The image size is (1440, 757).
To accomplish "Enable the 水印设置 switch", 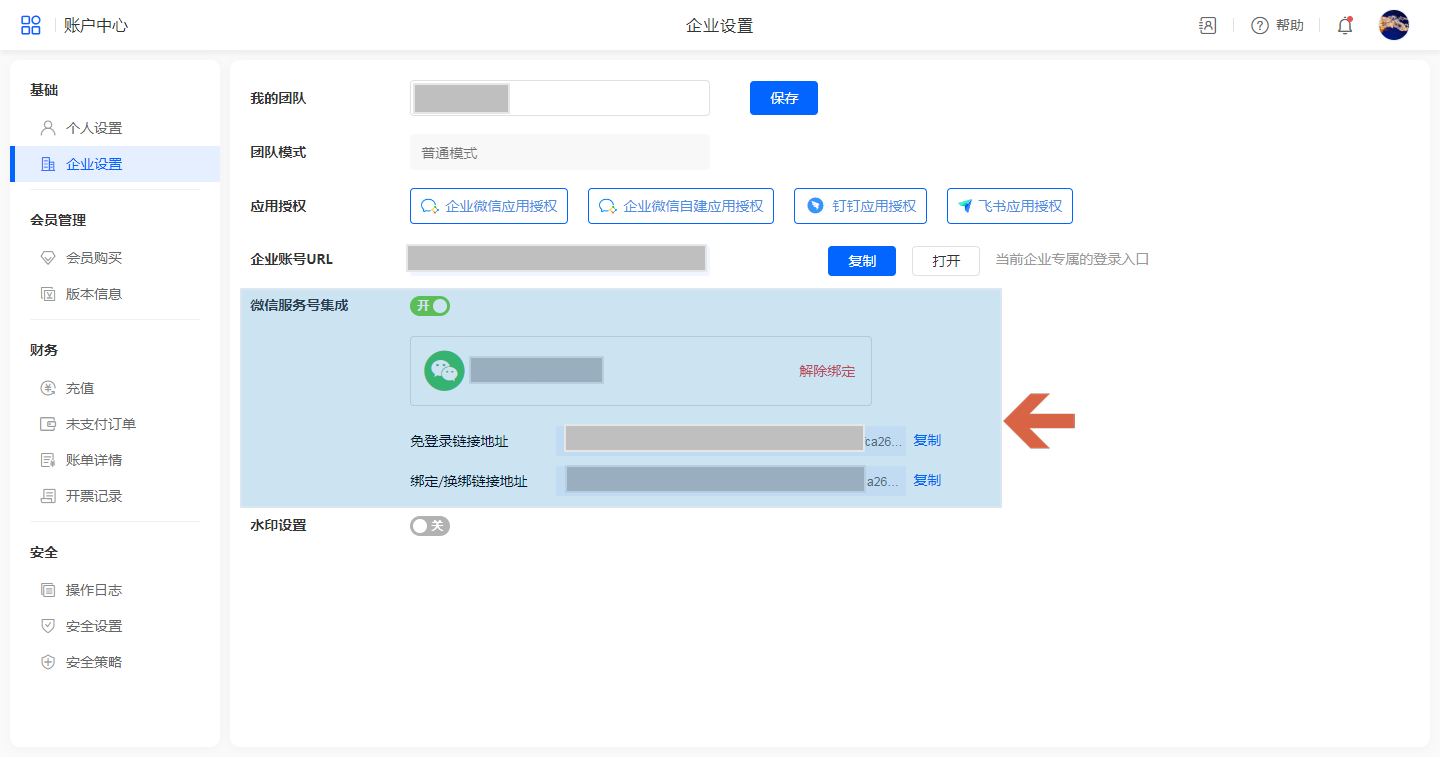I will pyautogui.click(x=430, y=526).
